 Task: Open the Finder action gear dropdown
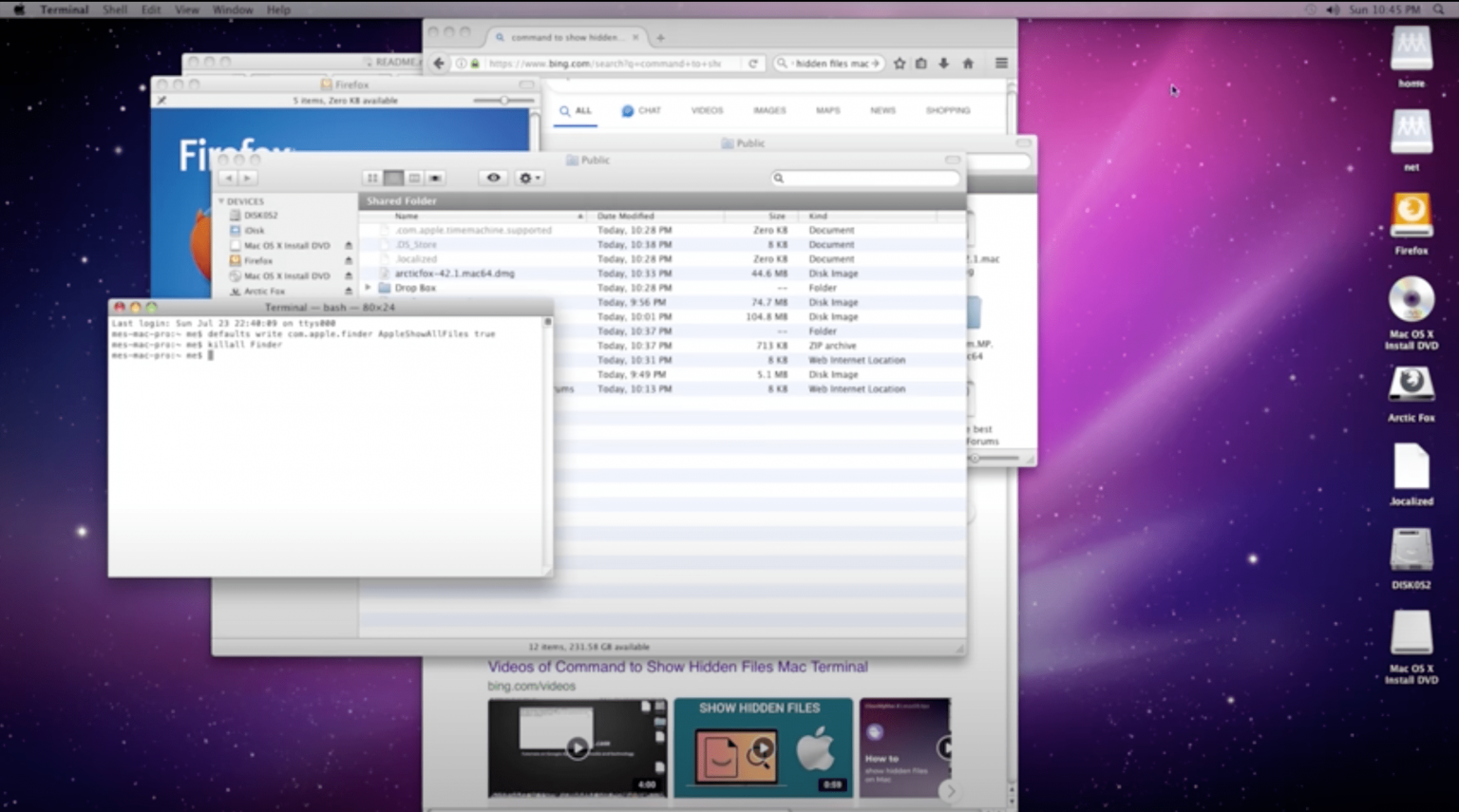pos(528,178)
